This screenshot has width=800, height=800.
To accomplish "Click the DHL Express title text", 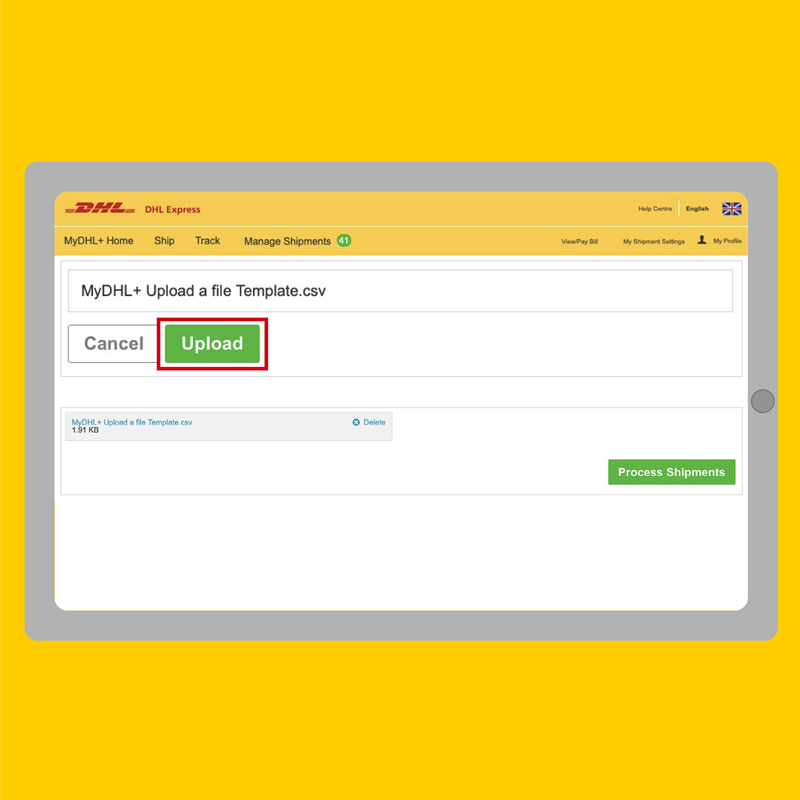I will click(x=172, y=210).
